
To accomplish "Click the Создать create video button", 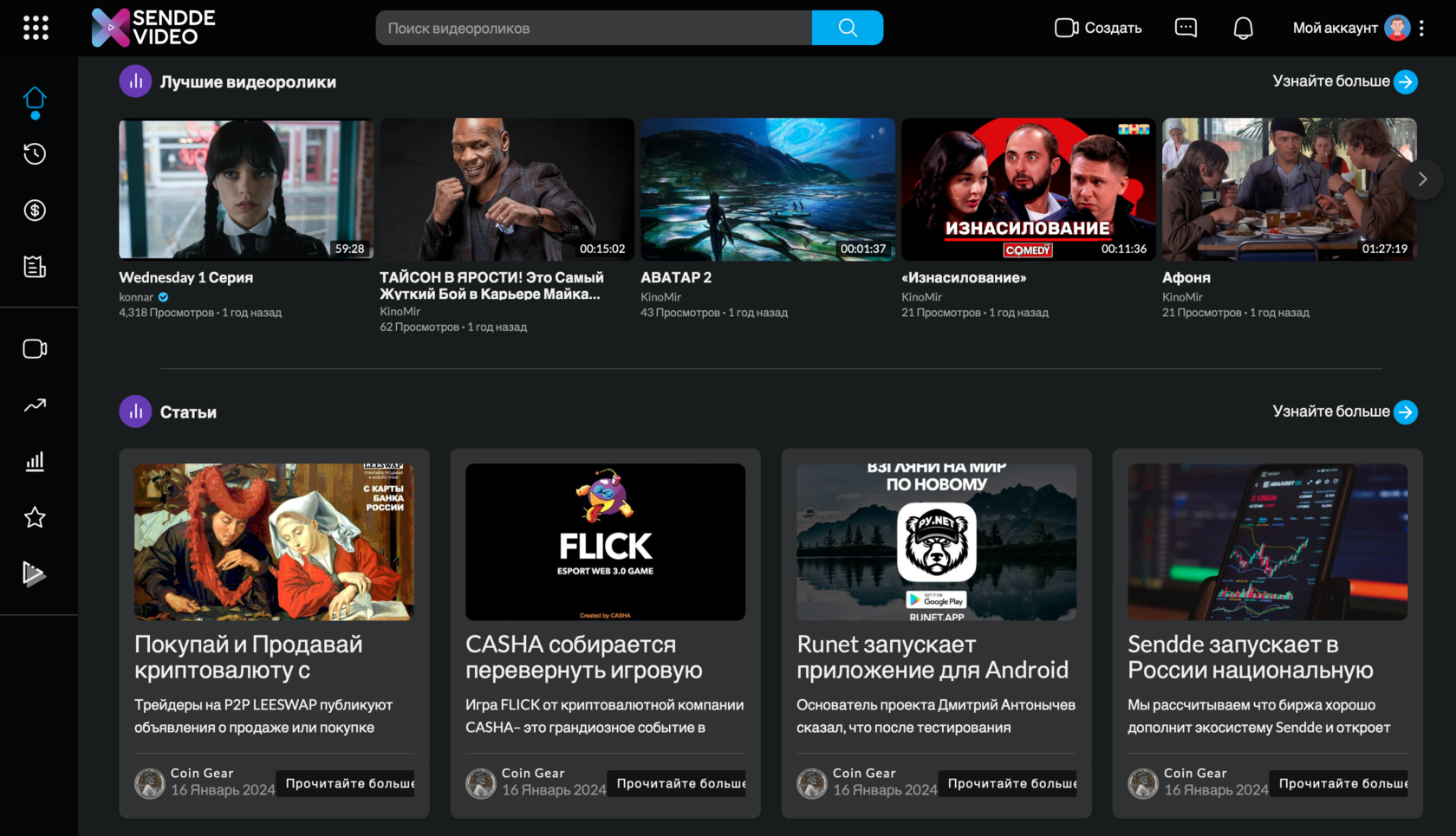I will [x=1098, y=28].
